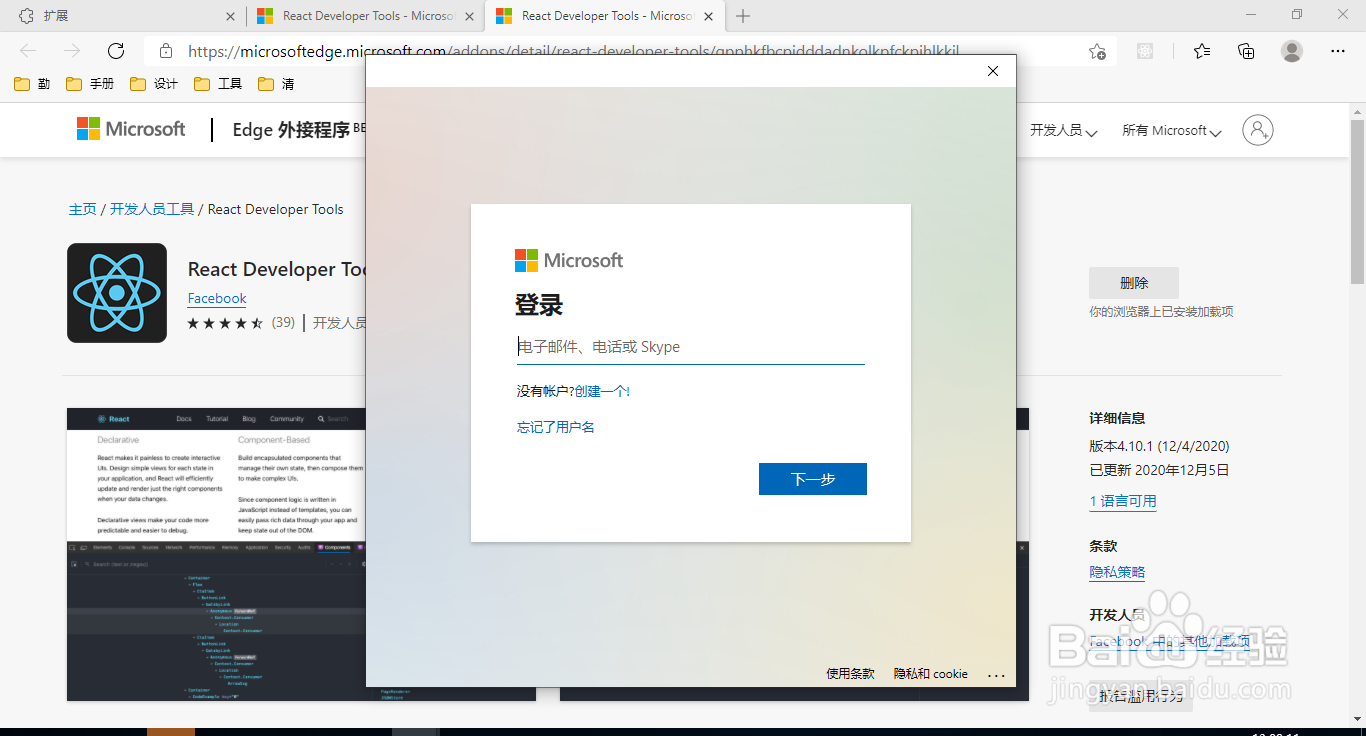Open the 隐私和 cookie link
The width and height of the screenshot is (1366, 736).
(931, 674)
